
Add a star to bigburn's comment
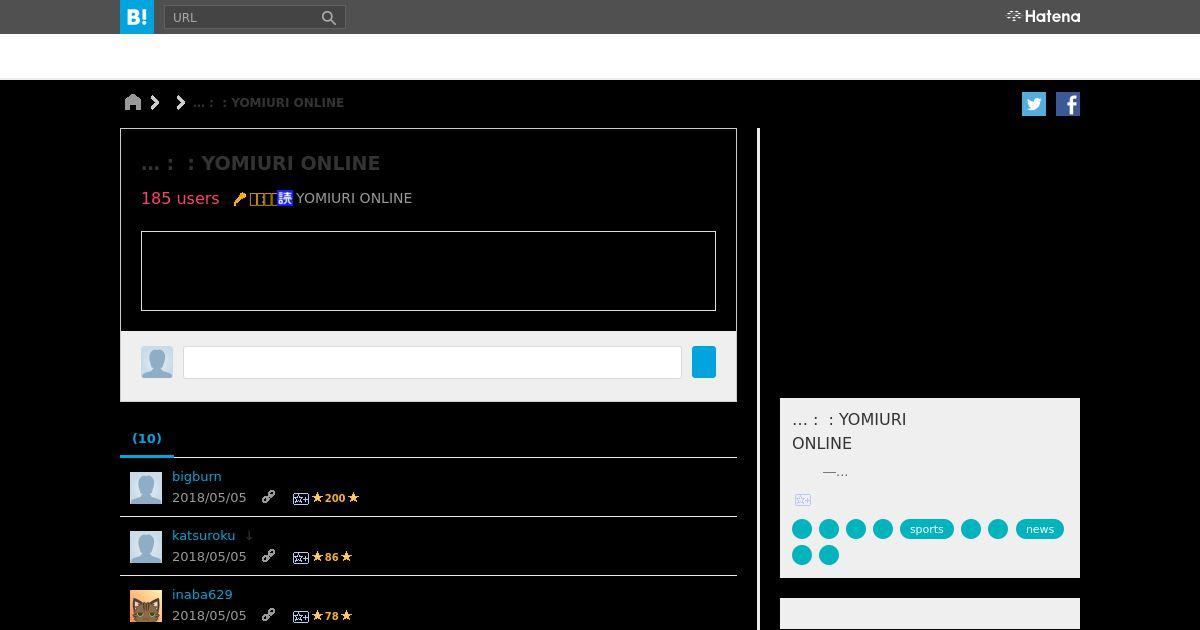300,498
